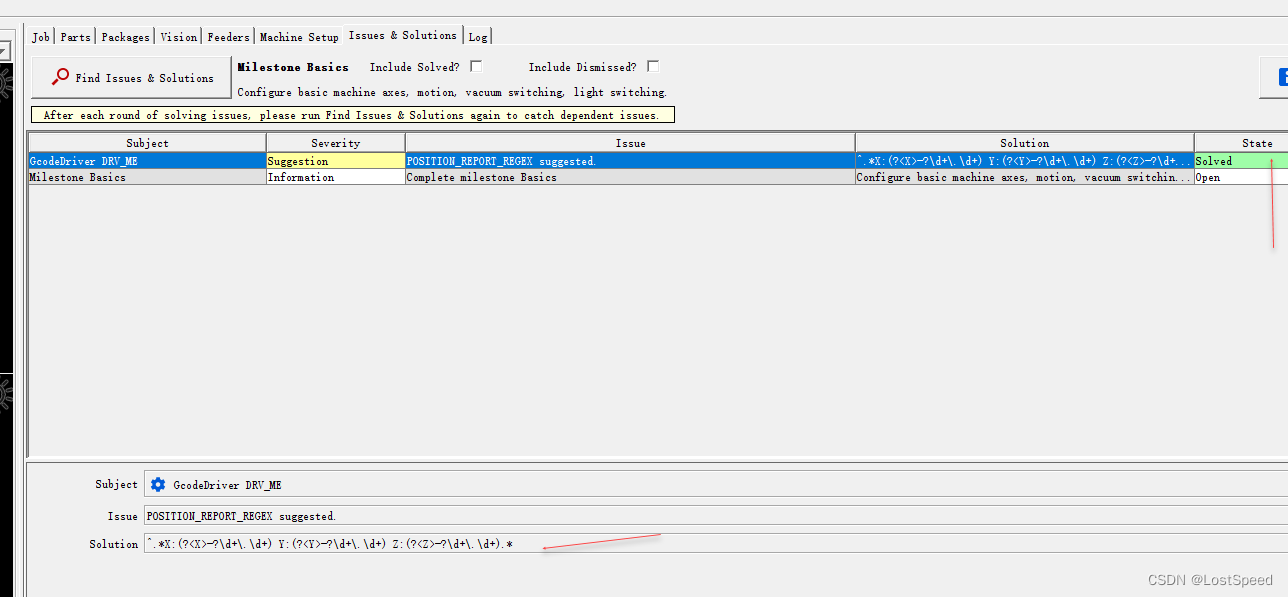
Task: Select the Milestone Basics table row
Action: pos(147,177)
